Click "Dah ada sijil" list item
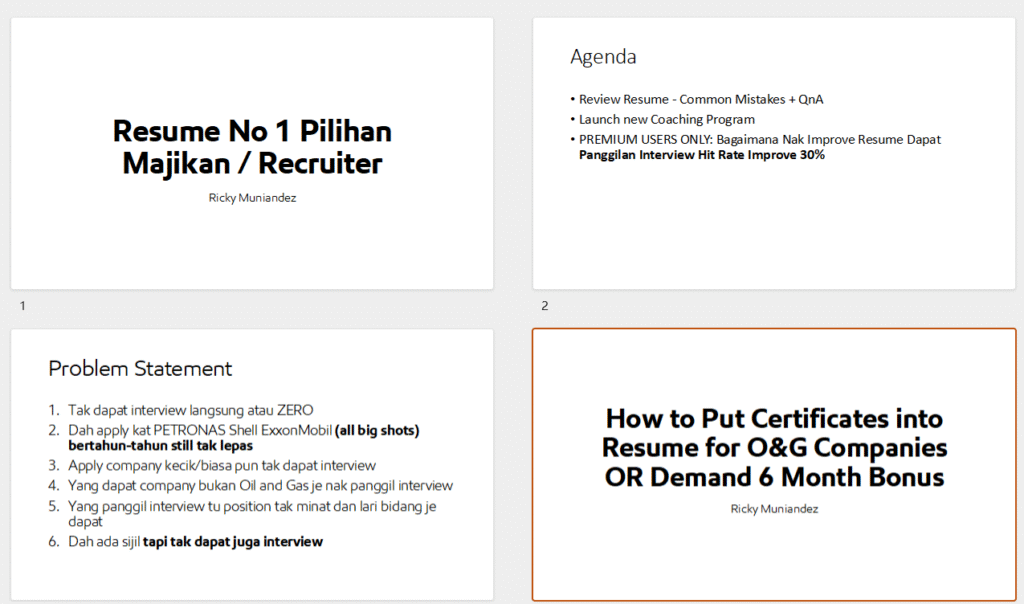The width and height of the screenshot is (1024, 604). 195,542
